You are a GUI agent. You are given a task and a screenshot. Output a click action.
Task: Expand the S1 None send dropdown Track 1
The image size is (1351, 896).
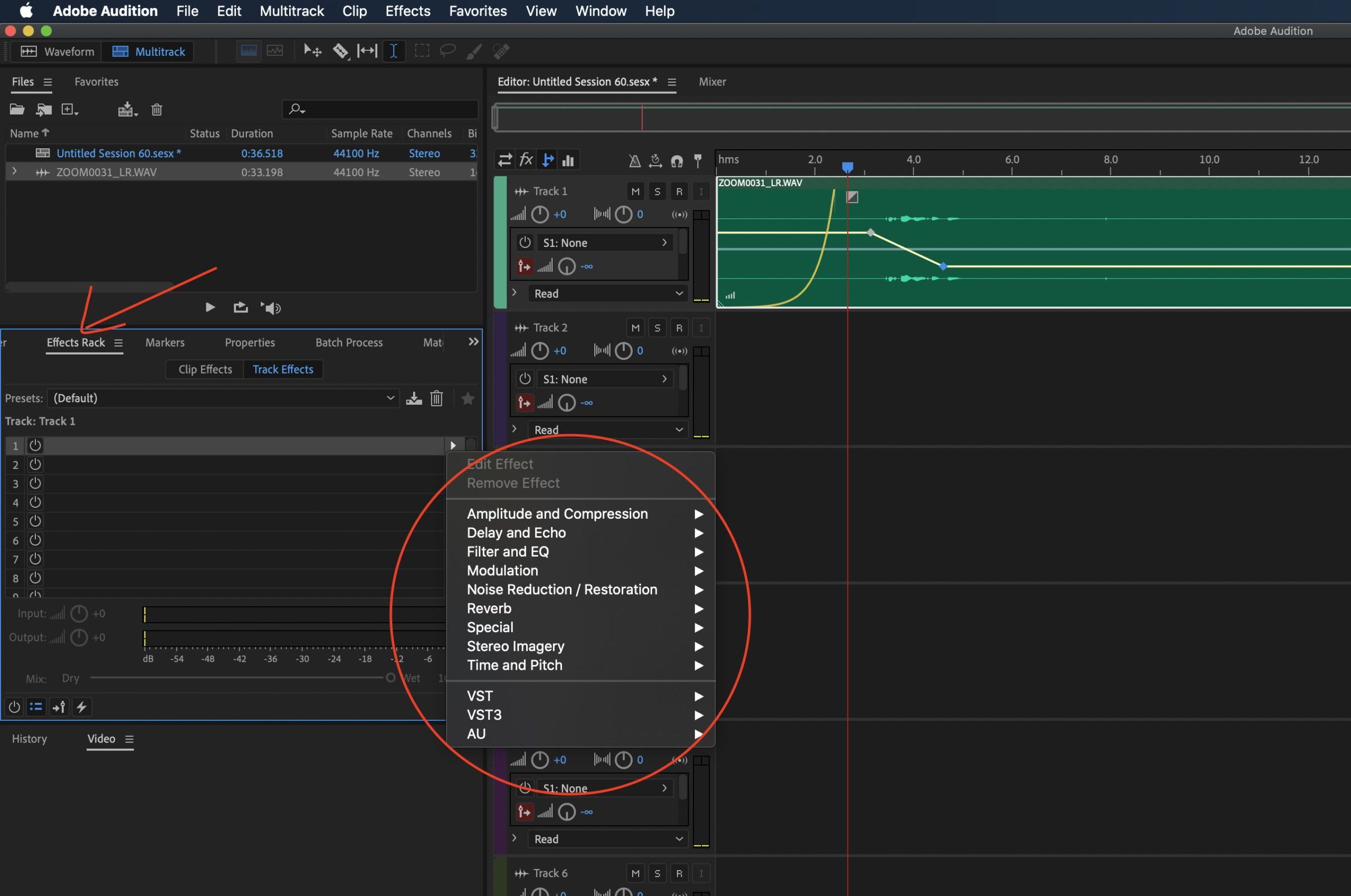[x=663, y=242]
